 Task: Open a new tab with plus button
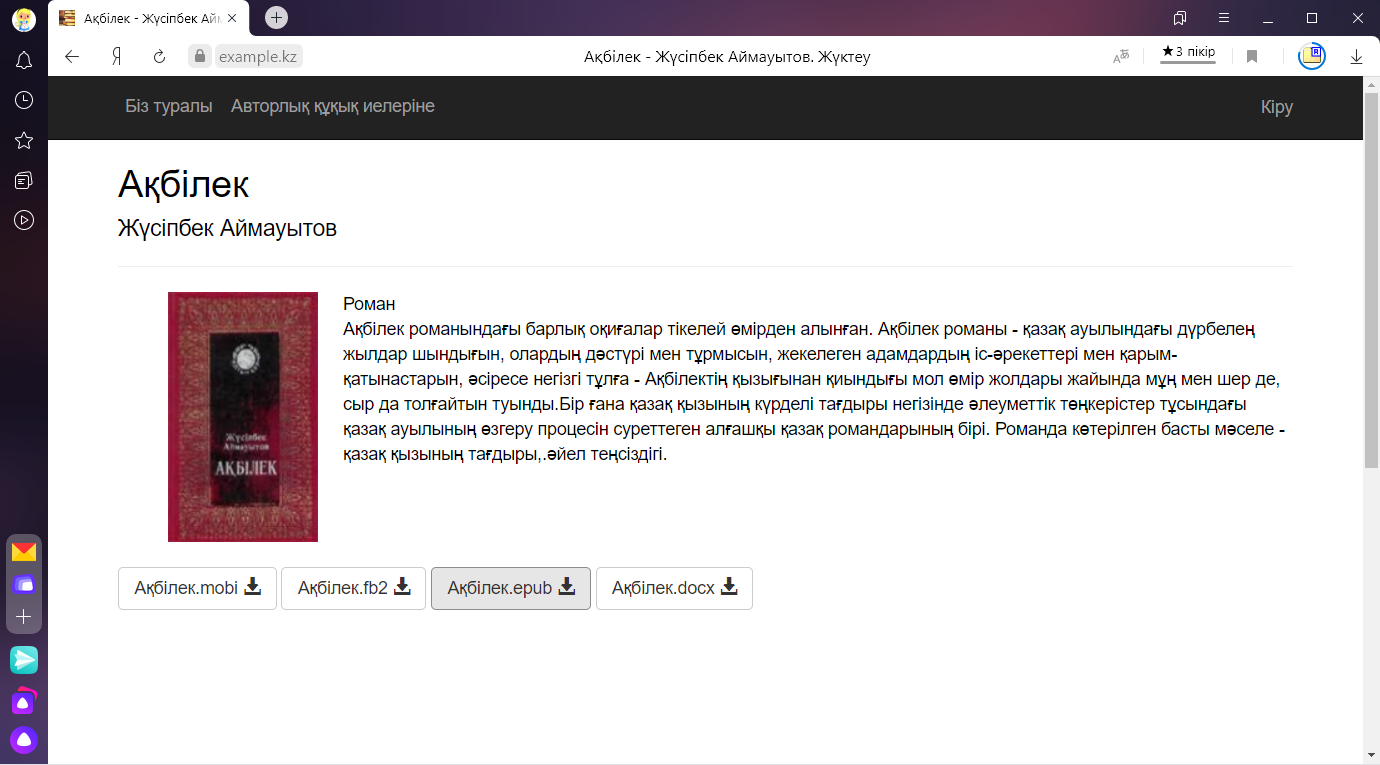click(x=277, y=17)
